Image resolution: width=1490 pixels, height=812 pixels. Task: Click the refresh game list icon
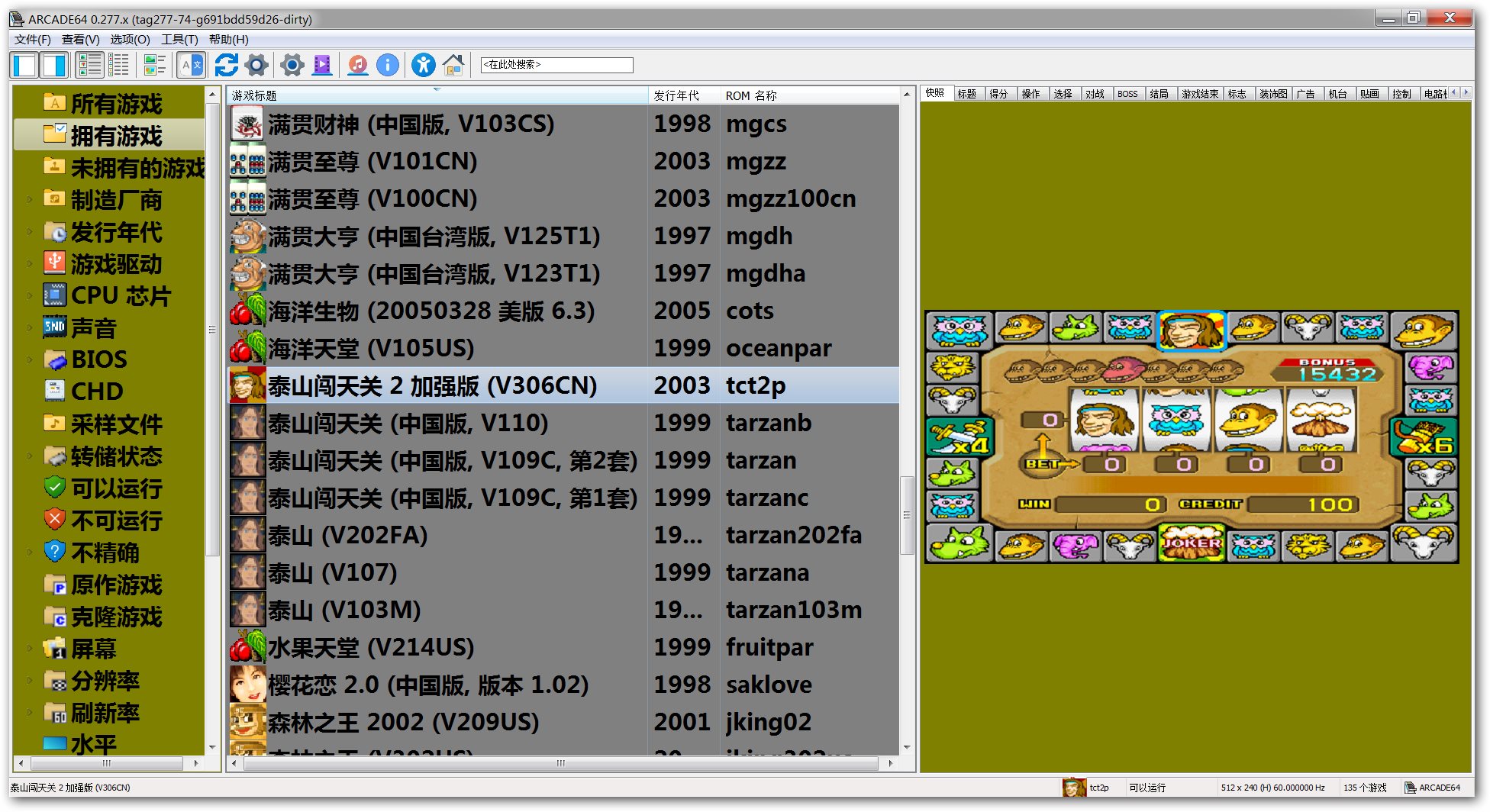[x=226, y=66]
